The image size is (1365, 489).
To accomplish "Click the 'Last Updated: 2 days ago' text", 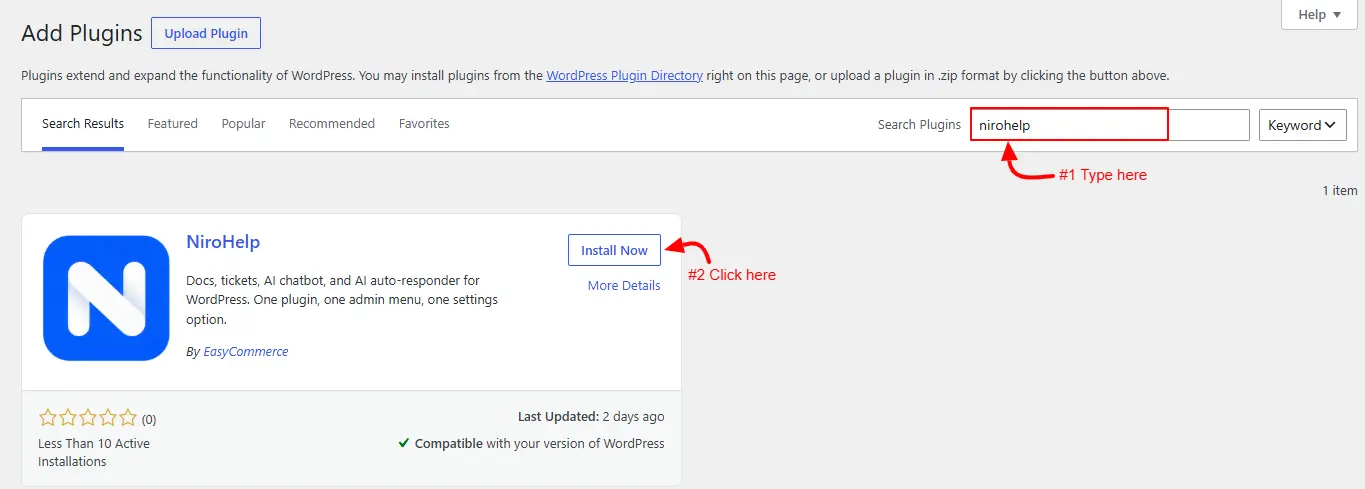I will [591, 417].
